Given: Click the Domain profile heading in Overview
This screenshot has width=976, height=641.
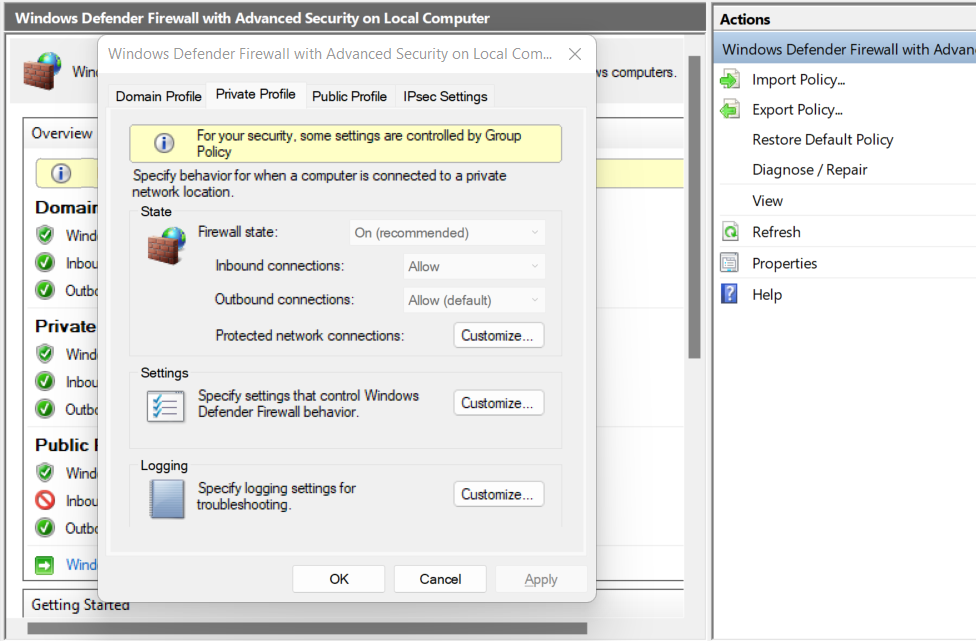Looking at the screenshot, I should [66, 207].
